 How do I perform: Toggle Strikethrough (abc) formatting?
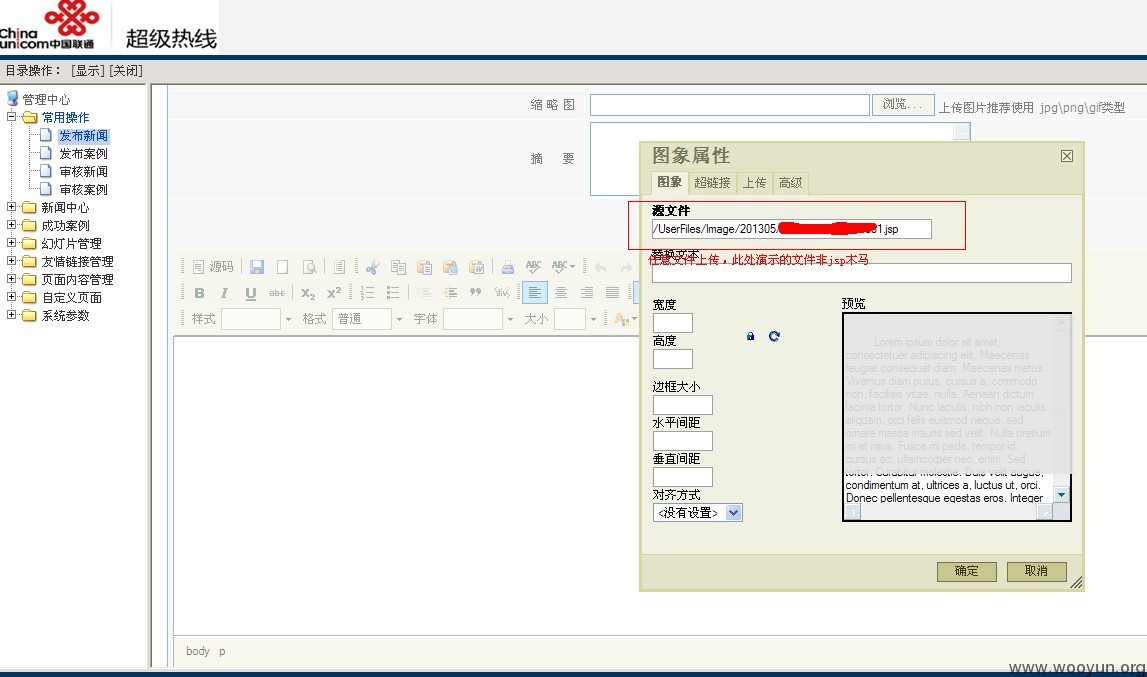click(x=277, y=293)
